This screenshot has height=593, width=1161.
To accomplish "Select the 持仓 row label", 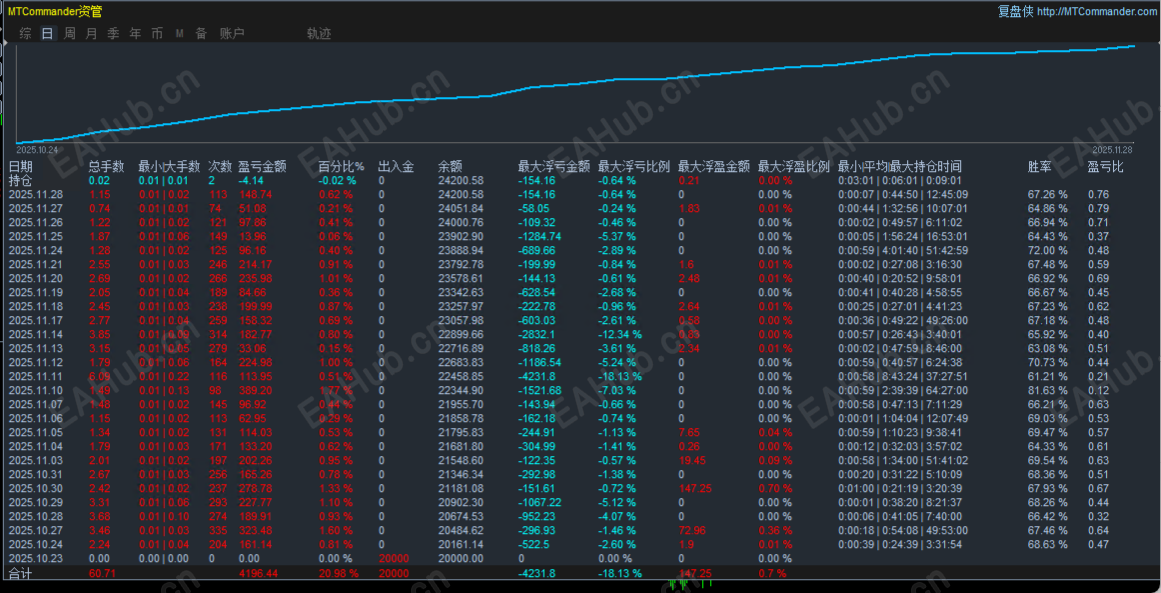I will click(x=20, y=180).
